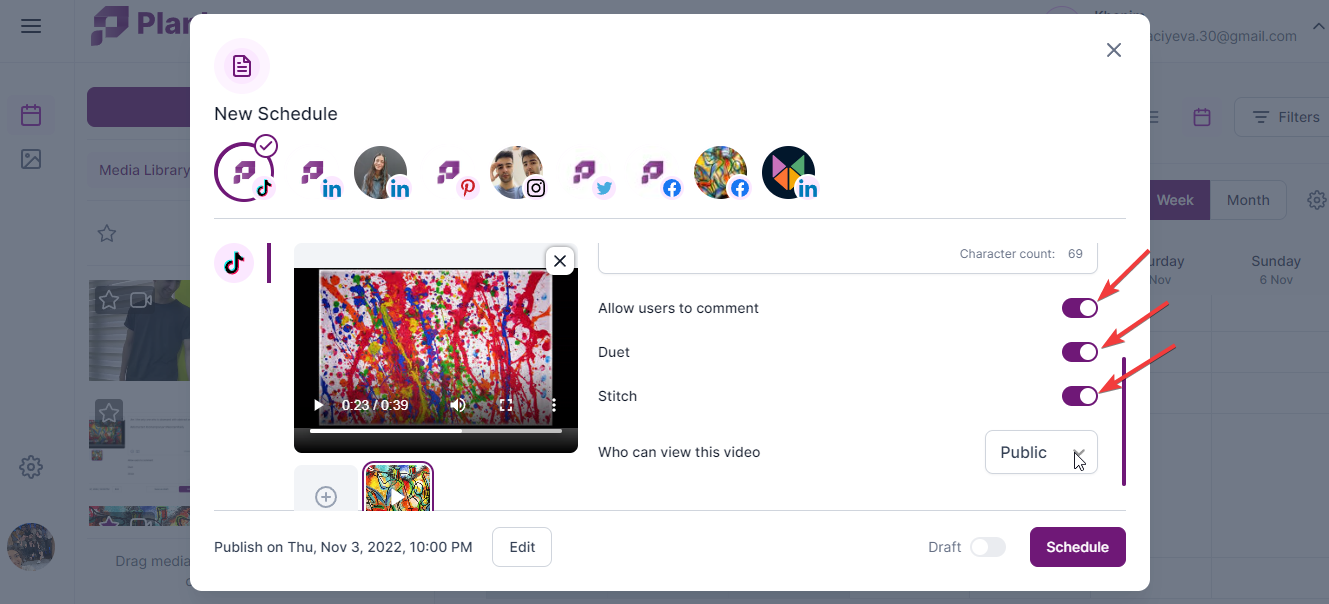Image resolution: width=1329 pixels, height=604 pixels.
Task: Star the first media library video
Action: click(x=109, y=300)
